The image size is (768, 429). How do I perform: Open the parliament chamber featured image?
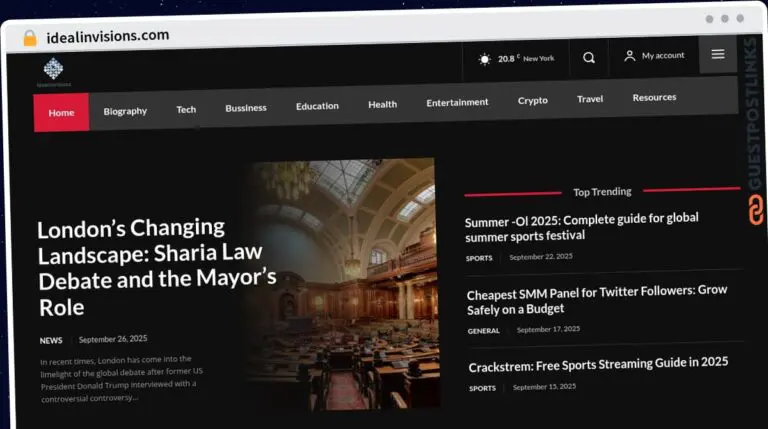343,284
